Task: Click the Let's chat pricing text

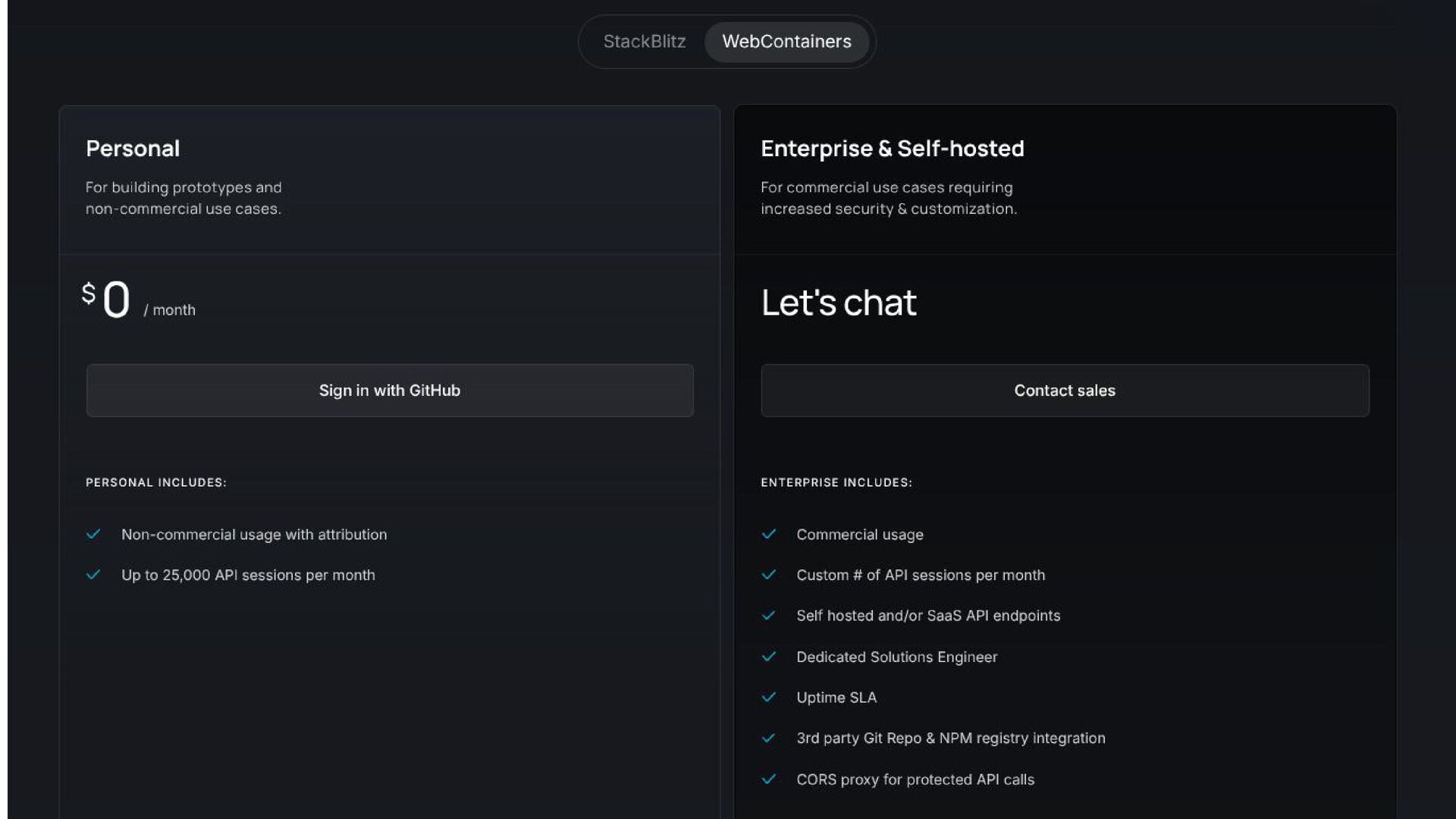Action: [838, 303]
